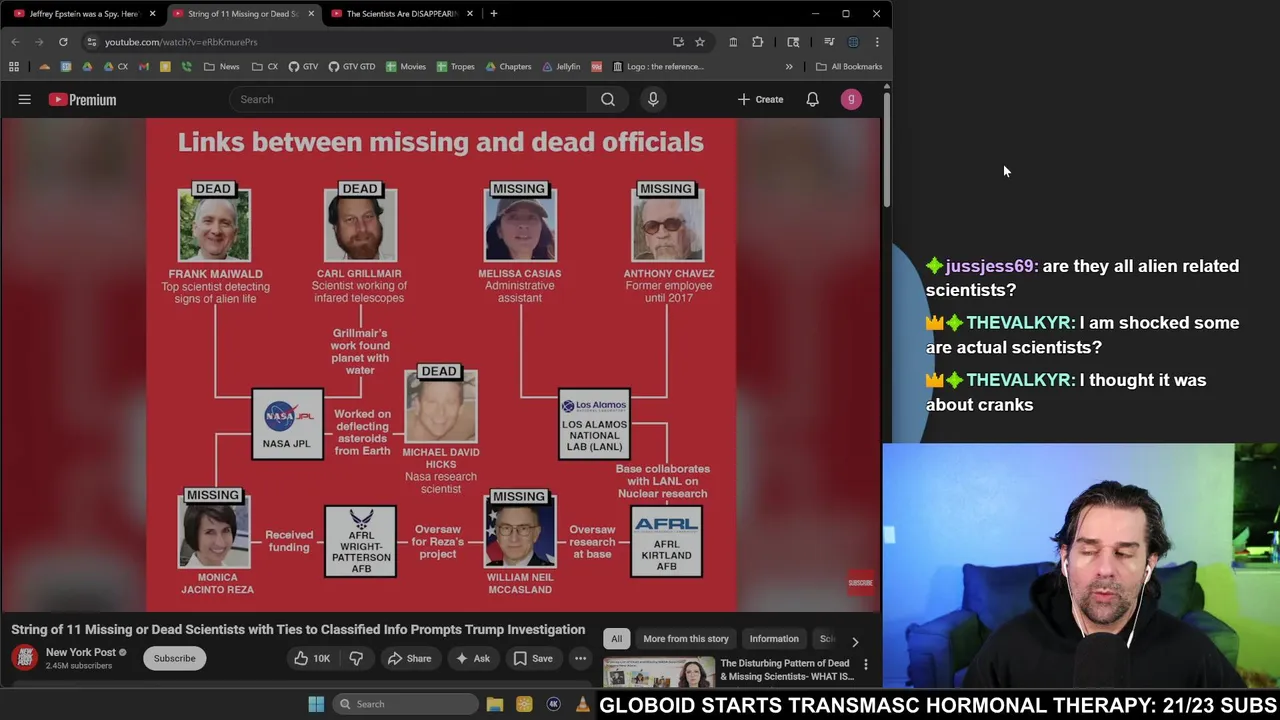
Task: Open the media control playlist icon
Action: pos(829,42)
